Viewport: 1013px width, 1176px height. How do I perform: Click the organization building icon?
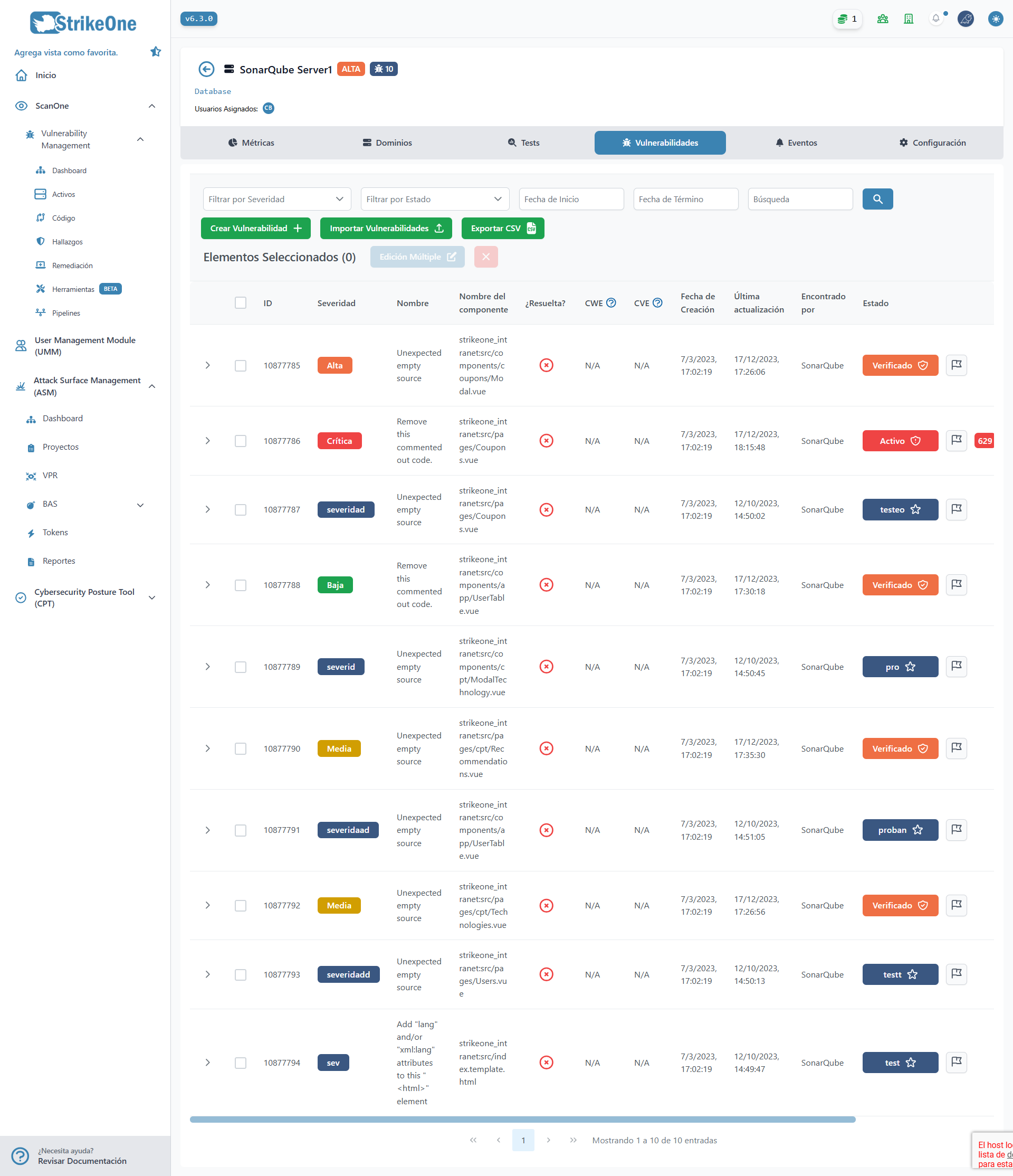point(908,18)
